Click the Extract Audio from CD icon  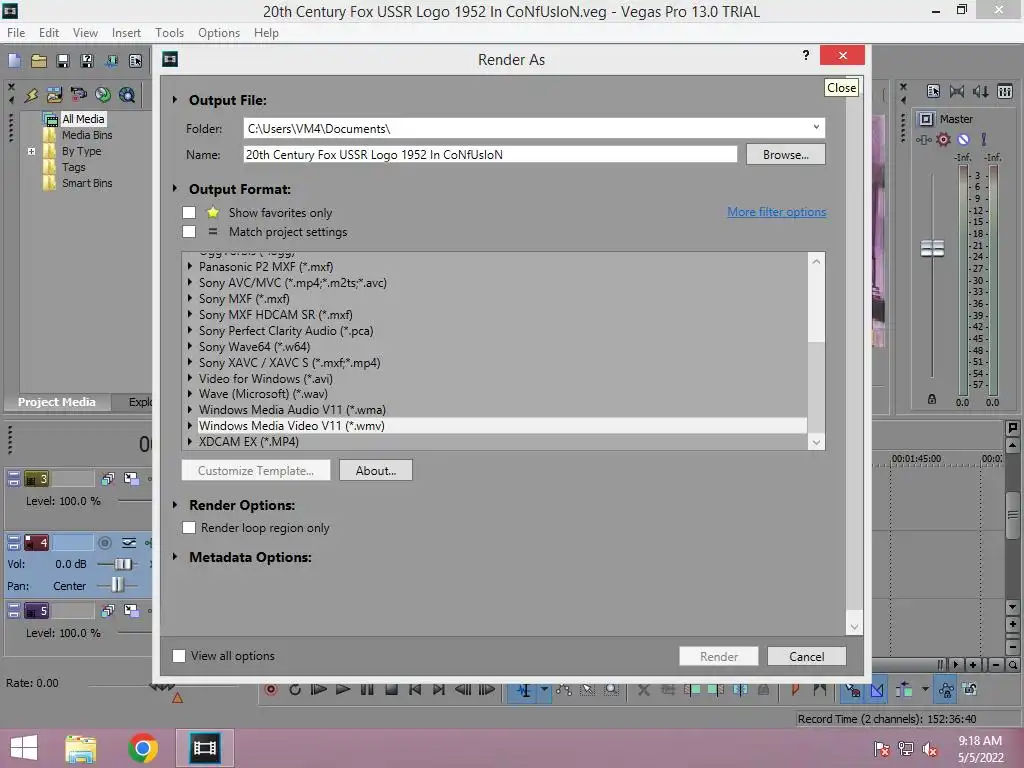pos(103,95)
